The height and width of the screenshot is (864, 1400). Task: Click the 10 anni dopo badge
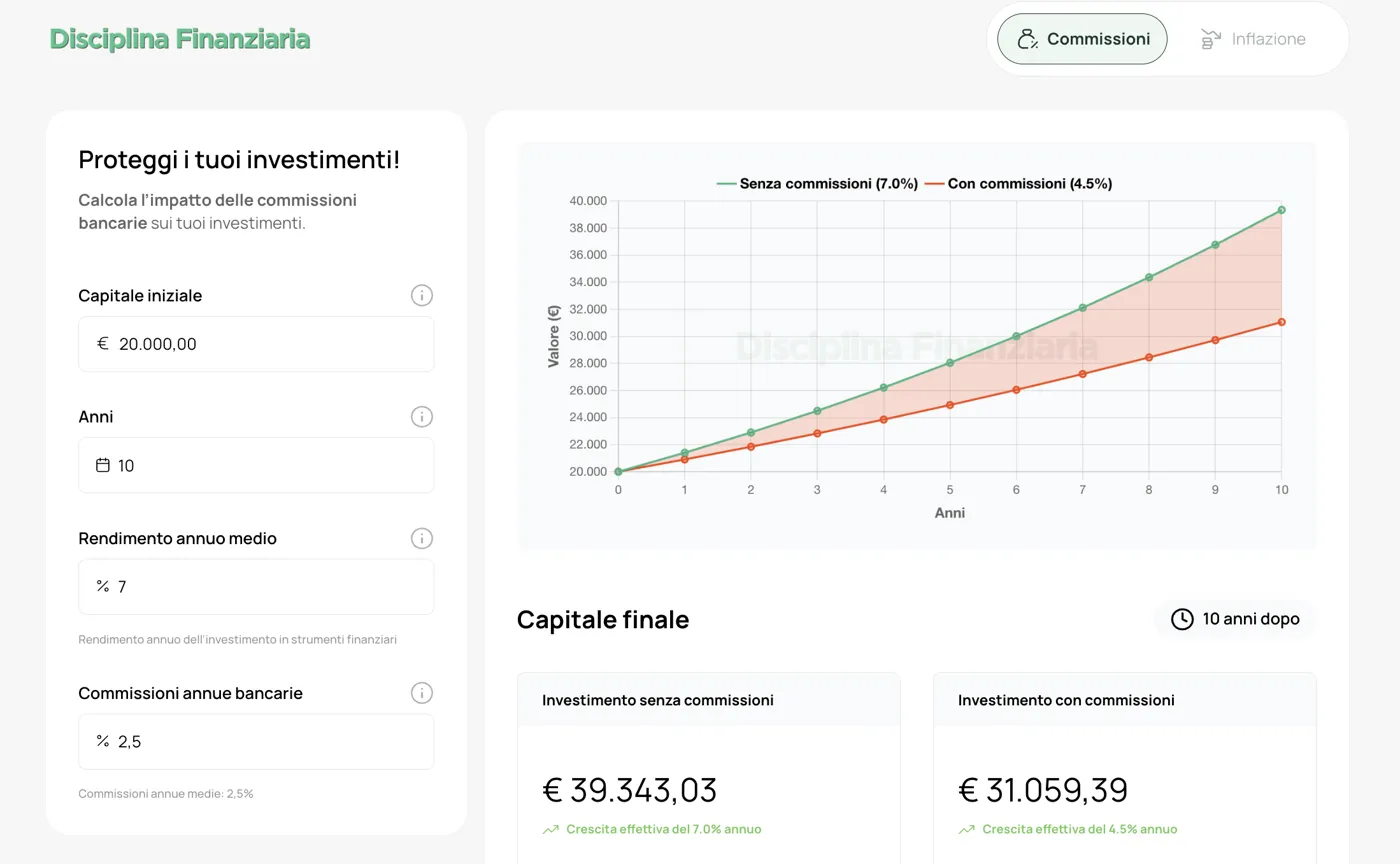coord(1235,619)
